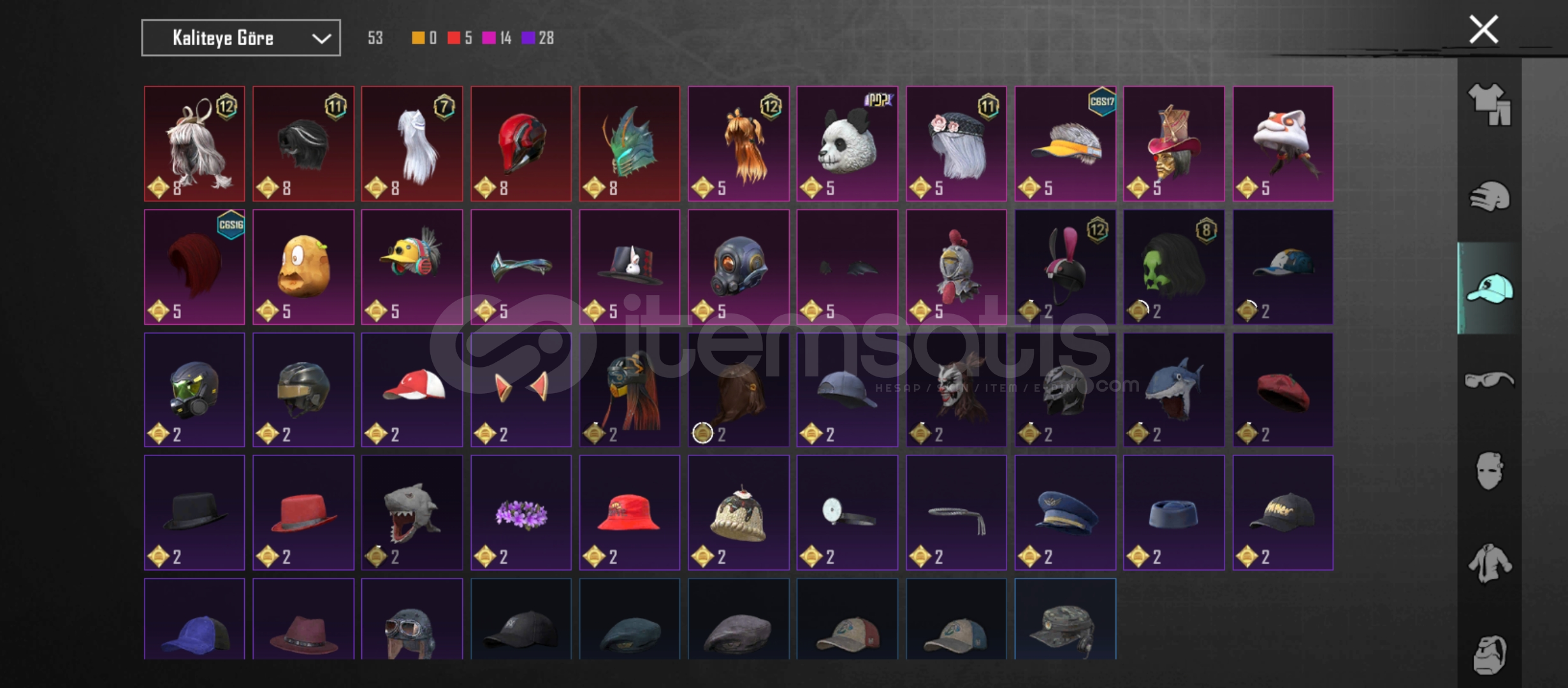Image resolution: width=1568 pixels, height=688 pixels.
Task: Select the helmet category icon in sidebar
Action: pyautogui.click(x=1489, y=196)
